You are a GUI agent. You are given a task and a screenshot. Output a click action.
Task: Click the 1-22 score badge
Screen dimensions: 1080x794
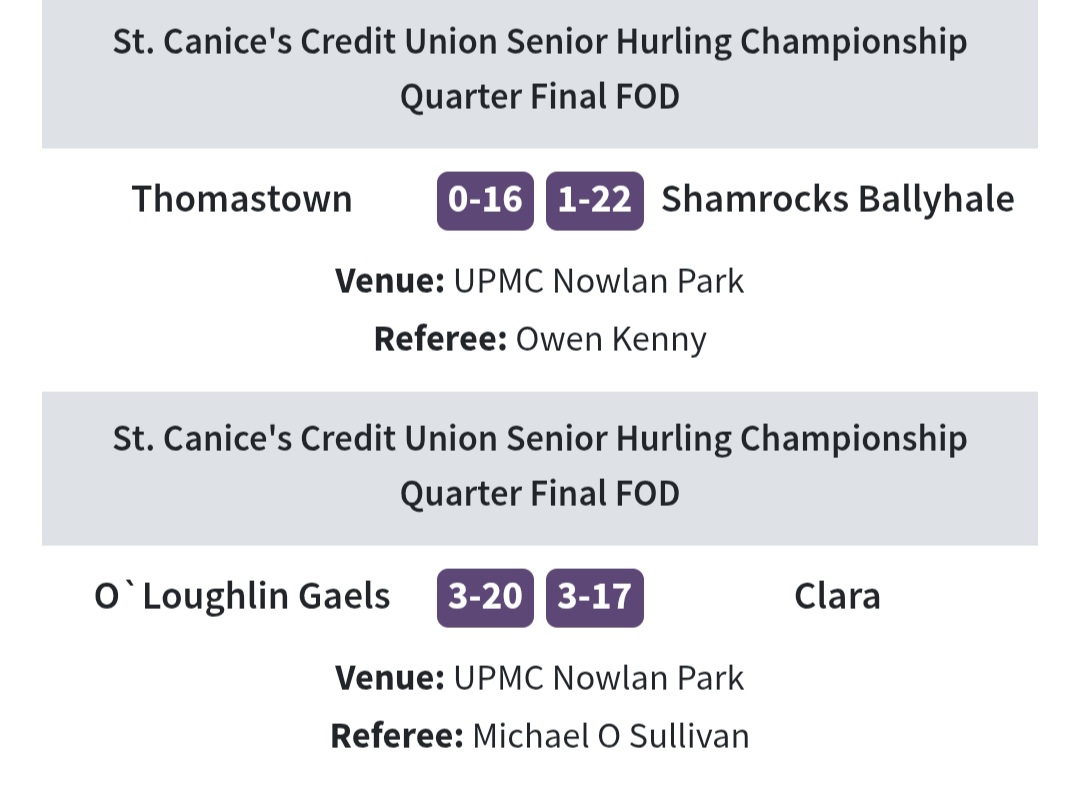click(595, 200)
